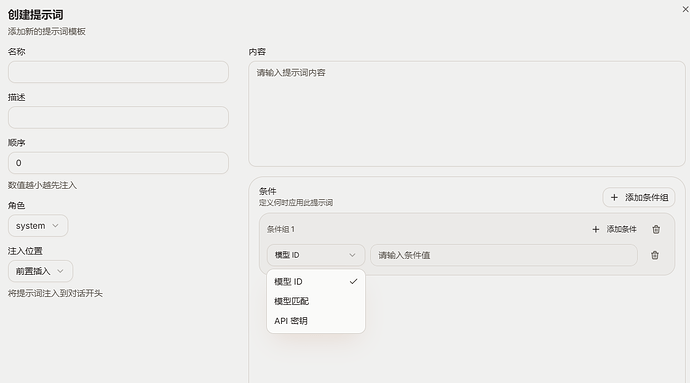Choose API 密钥 from the dropdown list
This screenshot has width=690, height=383.
(x=316, y=321)
